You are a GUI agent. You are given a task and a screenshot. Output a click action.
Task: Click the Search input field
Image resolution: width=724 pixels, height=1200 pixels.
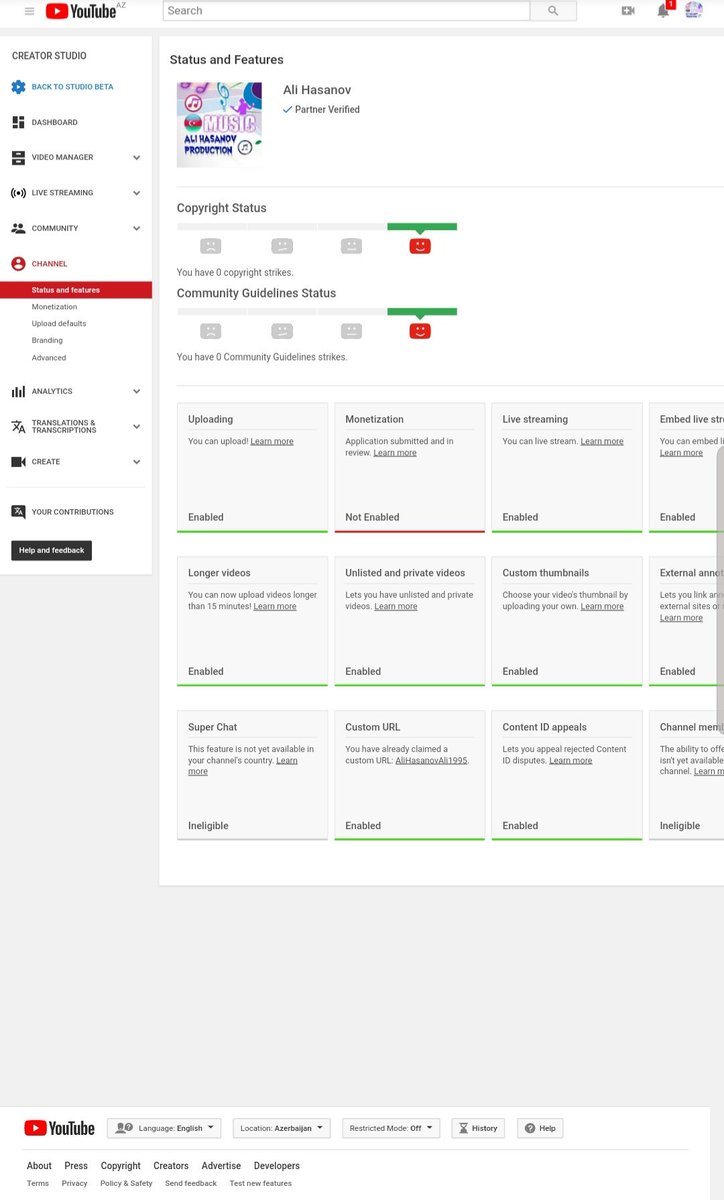pyautogui.click(x=346, y=11)
